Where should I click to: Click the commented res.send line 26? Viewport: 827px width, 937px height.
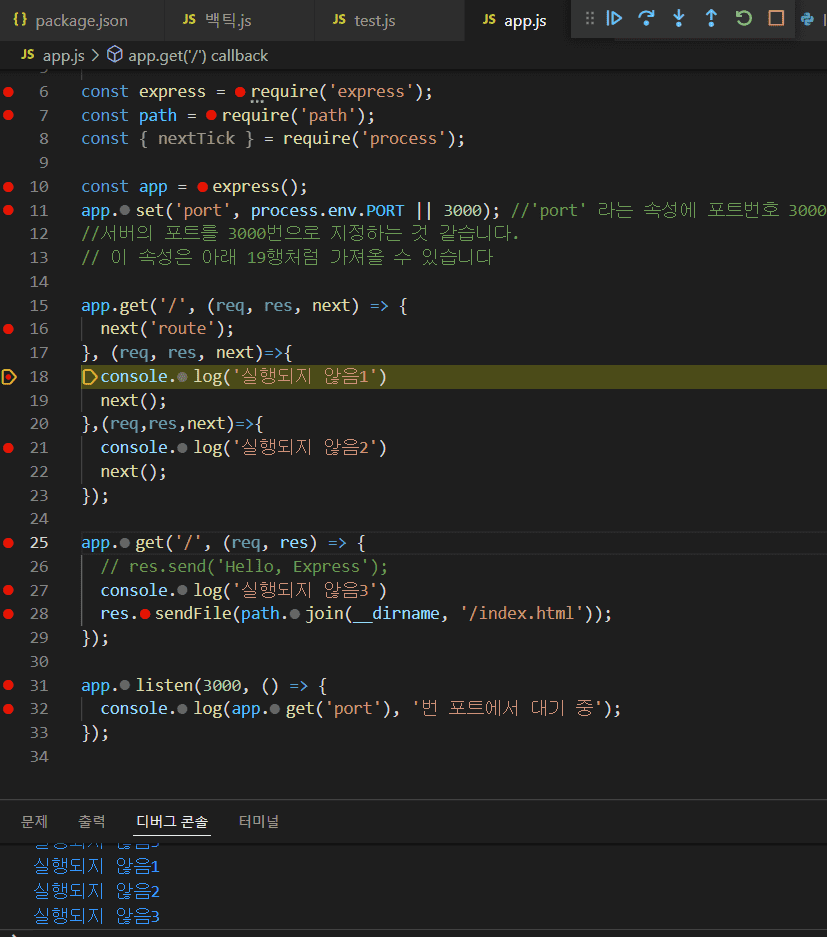click(x=244, y=567)
